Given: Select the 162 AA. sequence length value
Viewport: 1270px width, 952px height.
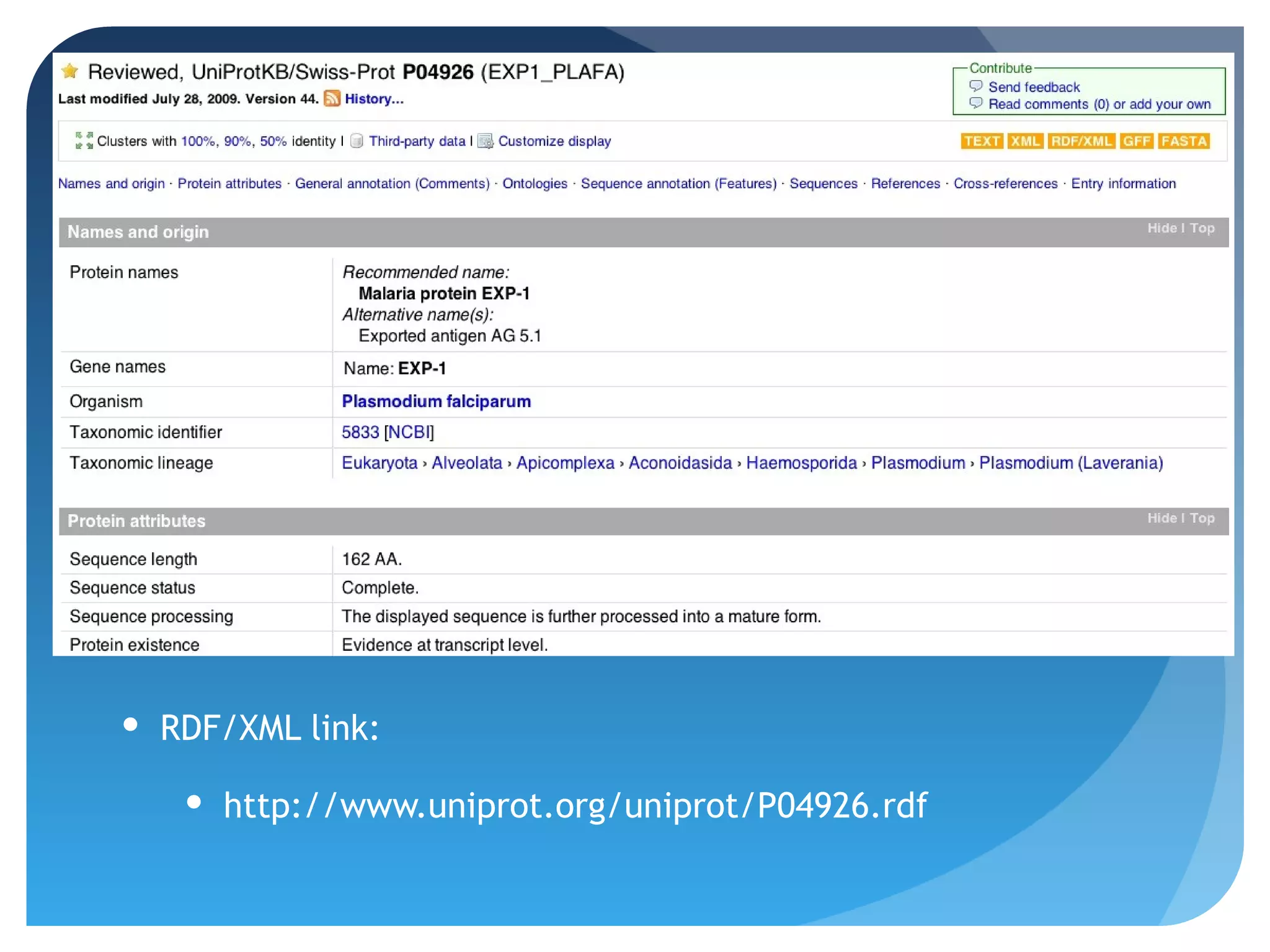Looking at the screenshot, I should 372,559.
